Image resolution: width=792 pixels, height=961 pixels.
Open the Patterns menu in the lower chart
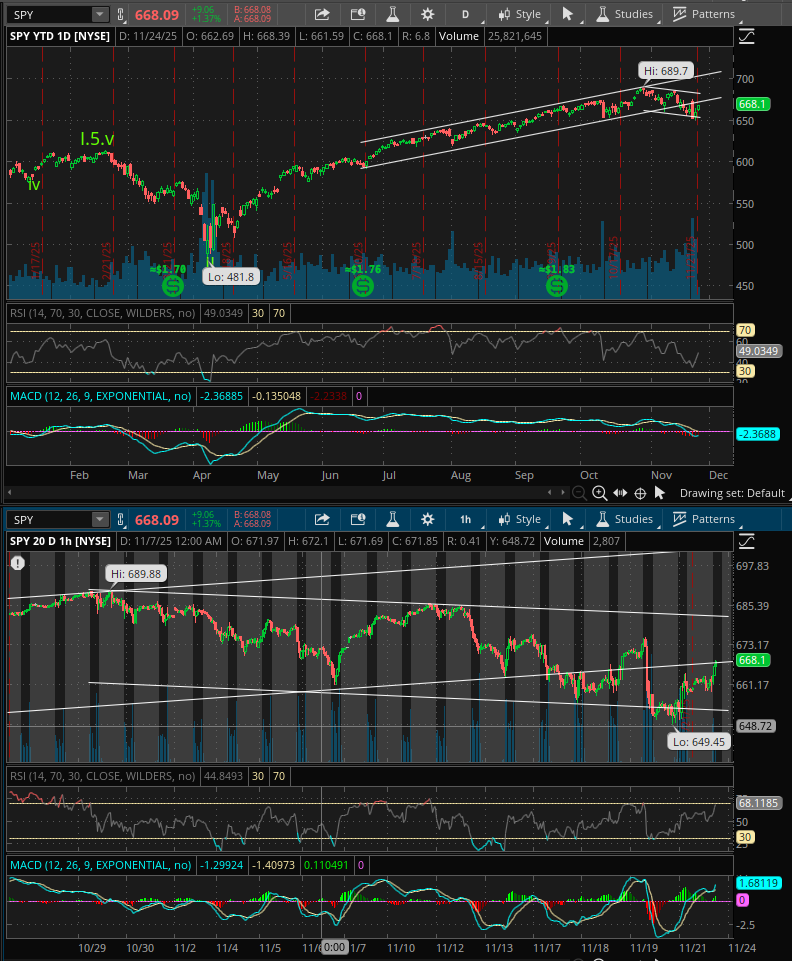click(704, 519)
